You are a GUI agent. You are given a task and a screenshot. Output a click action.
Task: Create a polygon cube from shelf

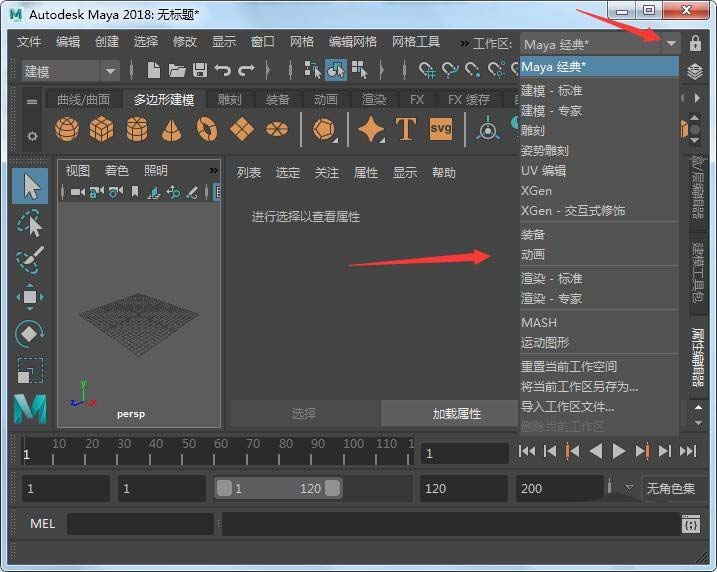pyautogui.click(x=101, y=130)
